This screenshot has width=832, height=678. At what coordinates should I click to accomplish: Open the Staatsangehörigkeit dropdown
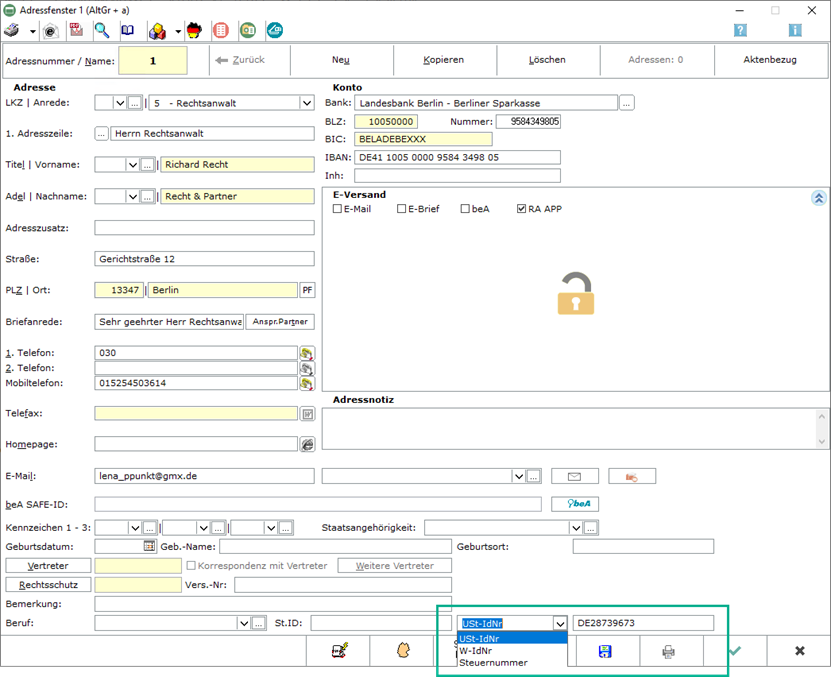(575, 527)
